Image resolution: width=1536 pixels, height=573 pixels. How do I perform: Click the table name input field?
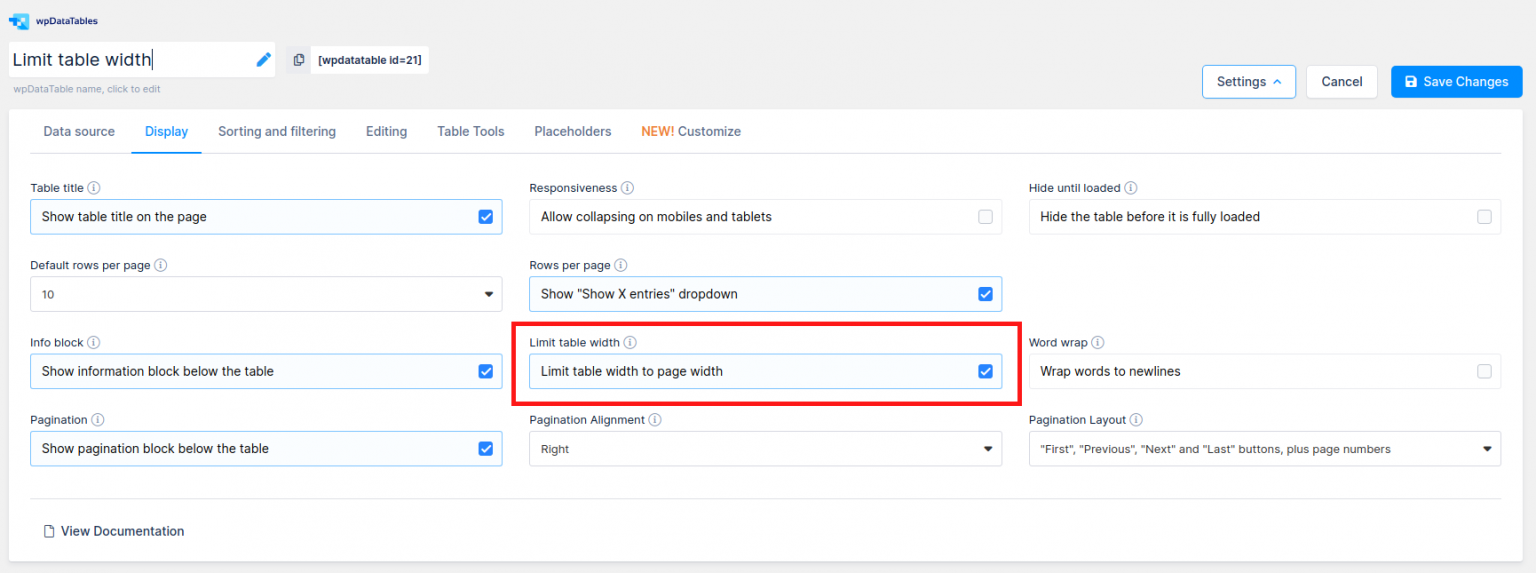130,60
